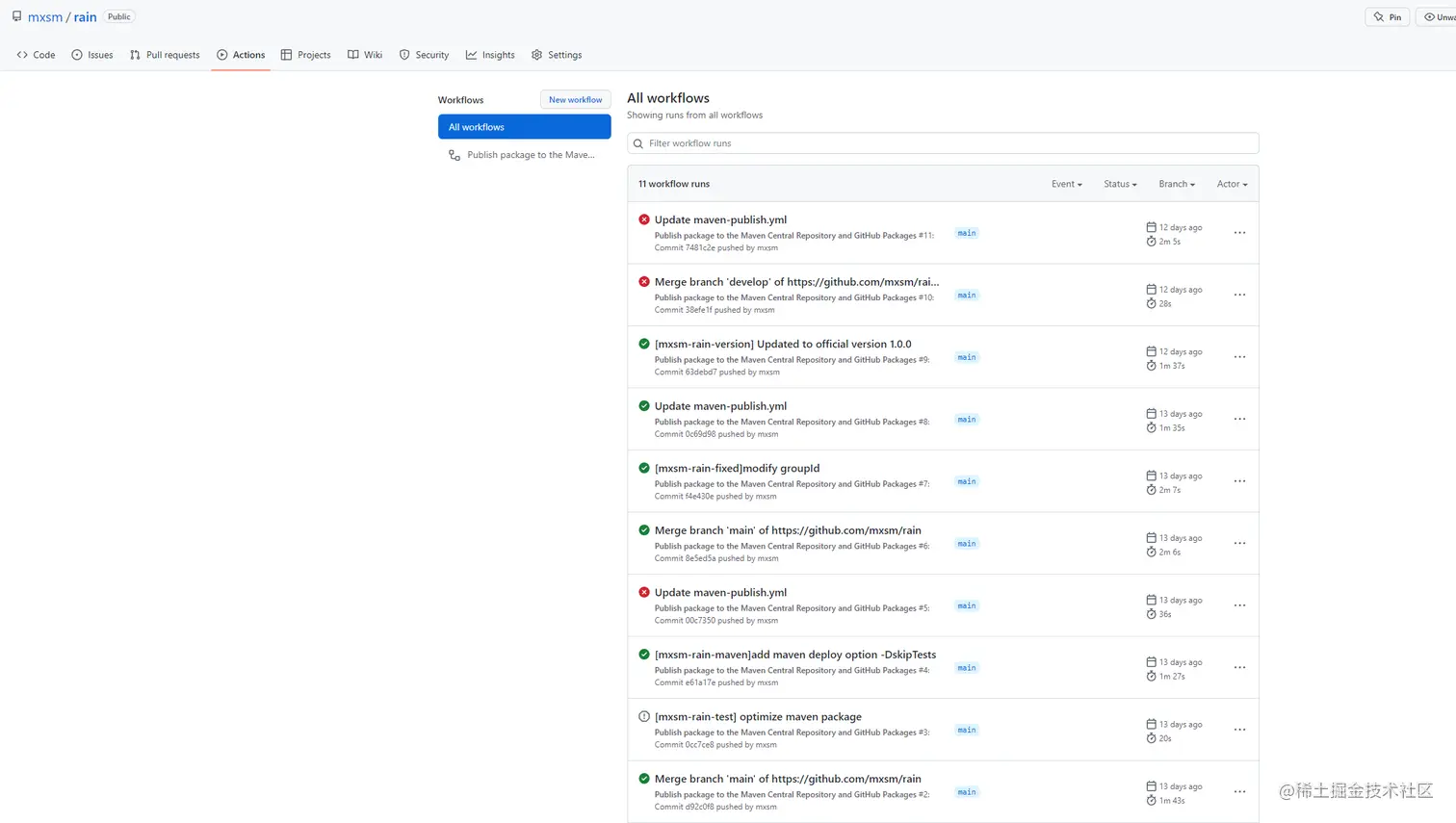
Task: Go to the Pull requests tab
Action: (x=165, y=55)
